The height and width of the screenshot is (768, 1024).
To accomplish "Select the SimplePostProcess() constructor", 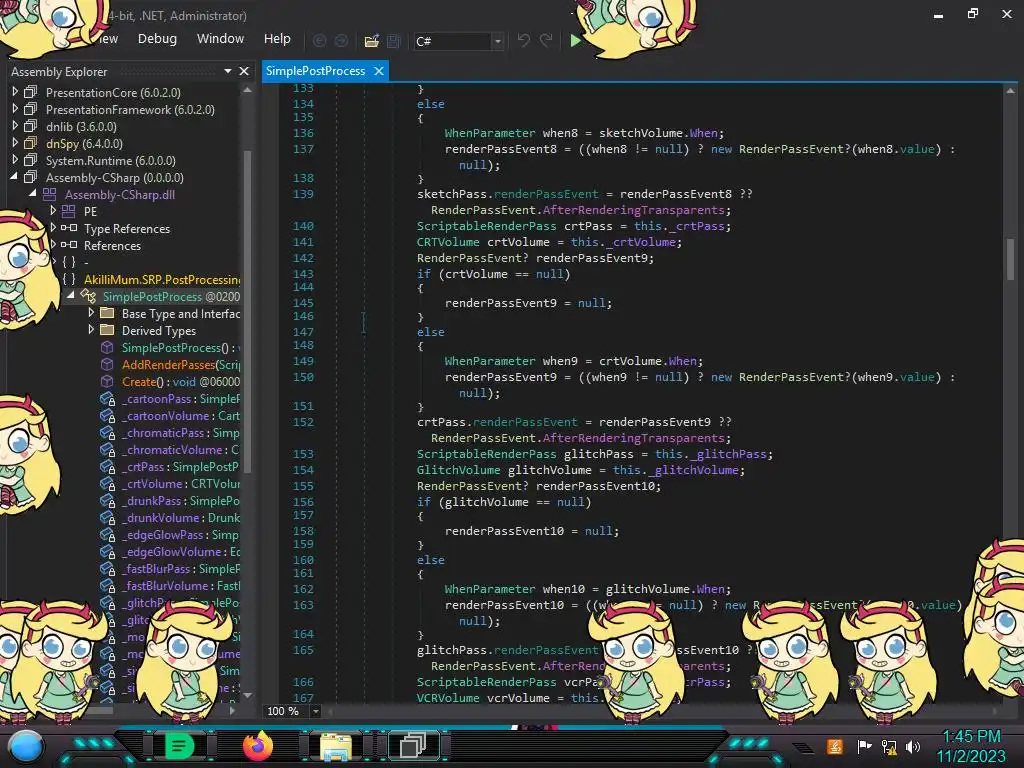I will (180, 348).
